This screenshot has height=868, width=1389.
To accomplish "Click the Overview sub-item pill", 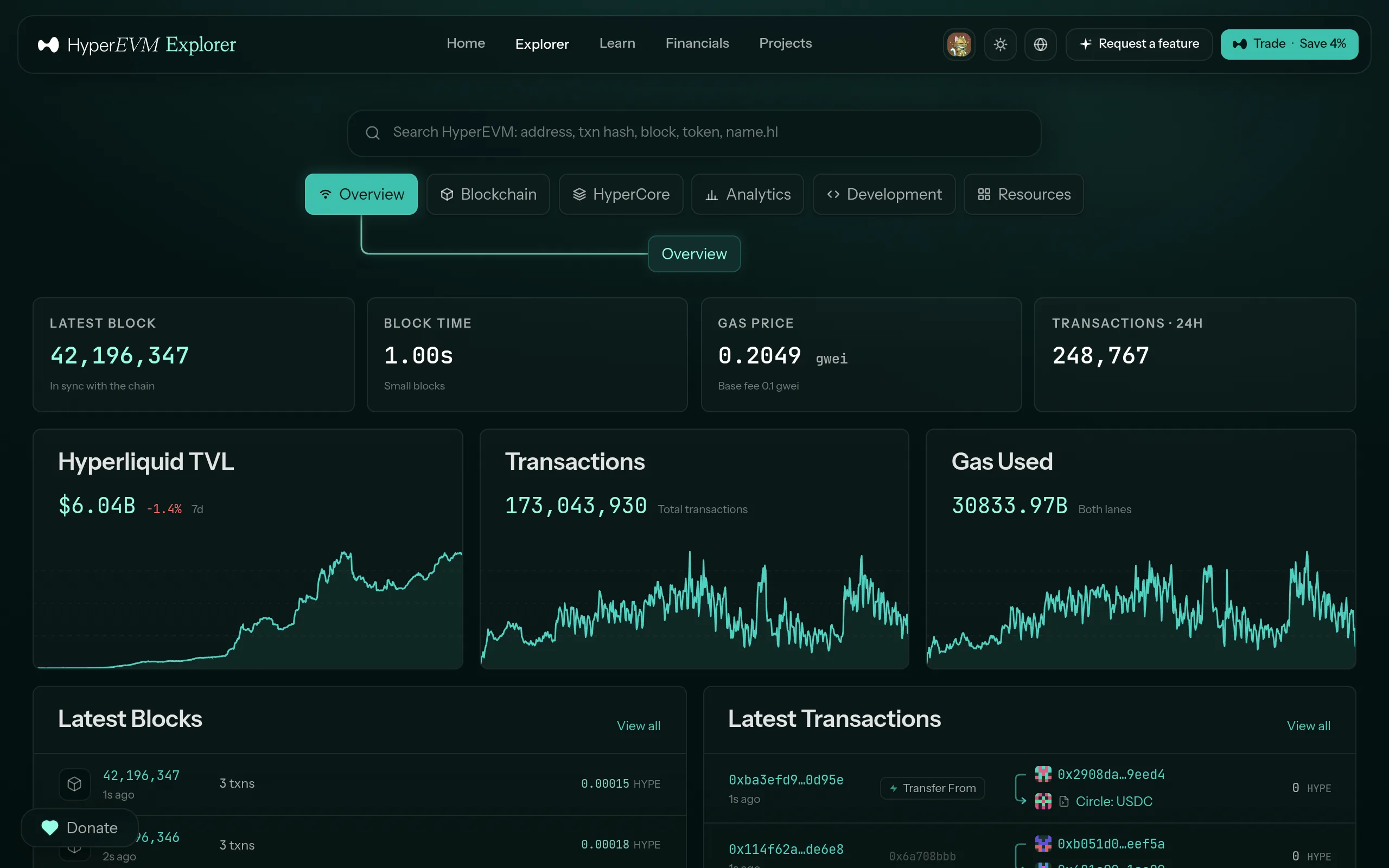I will click(694, 254).
